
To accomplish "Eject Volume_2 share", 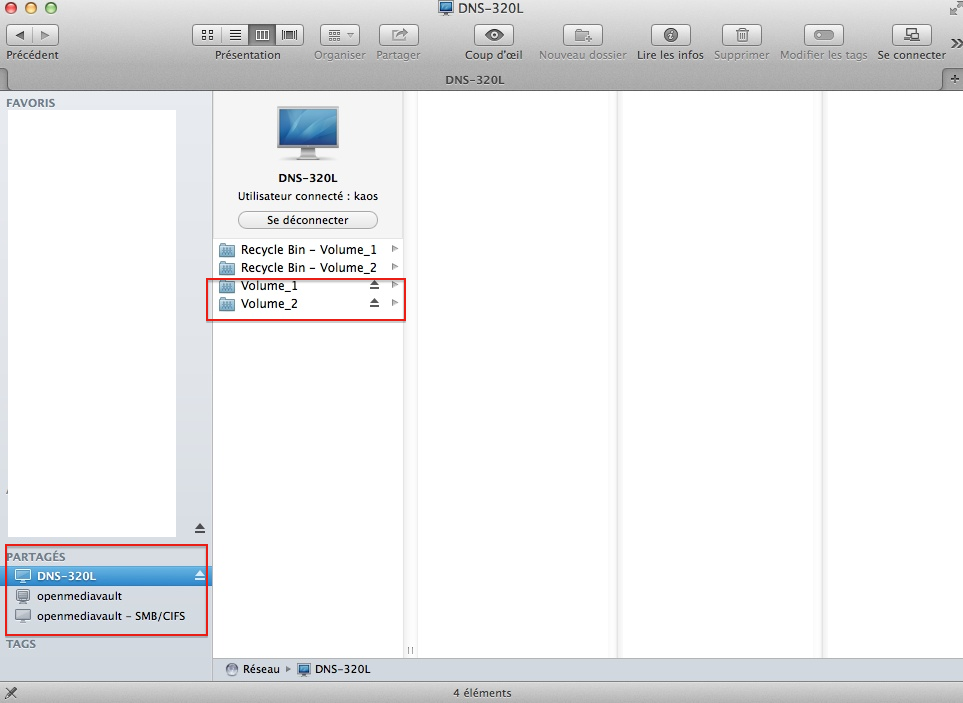I will [375, 304].
